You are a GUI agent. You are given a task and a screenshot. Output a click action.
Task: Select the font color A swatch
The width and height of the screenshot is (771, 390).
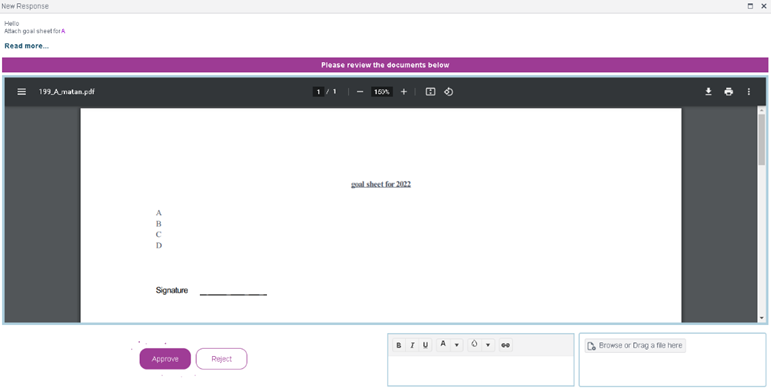pos(443,345)
